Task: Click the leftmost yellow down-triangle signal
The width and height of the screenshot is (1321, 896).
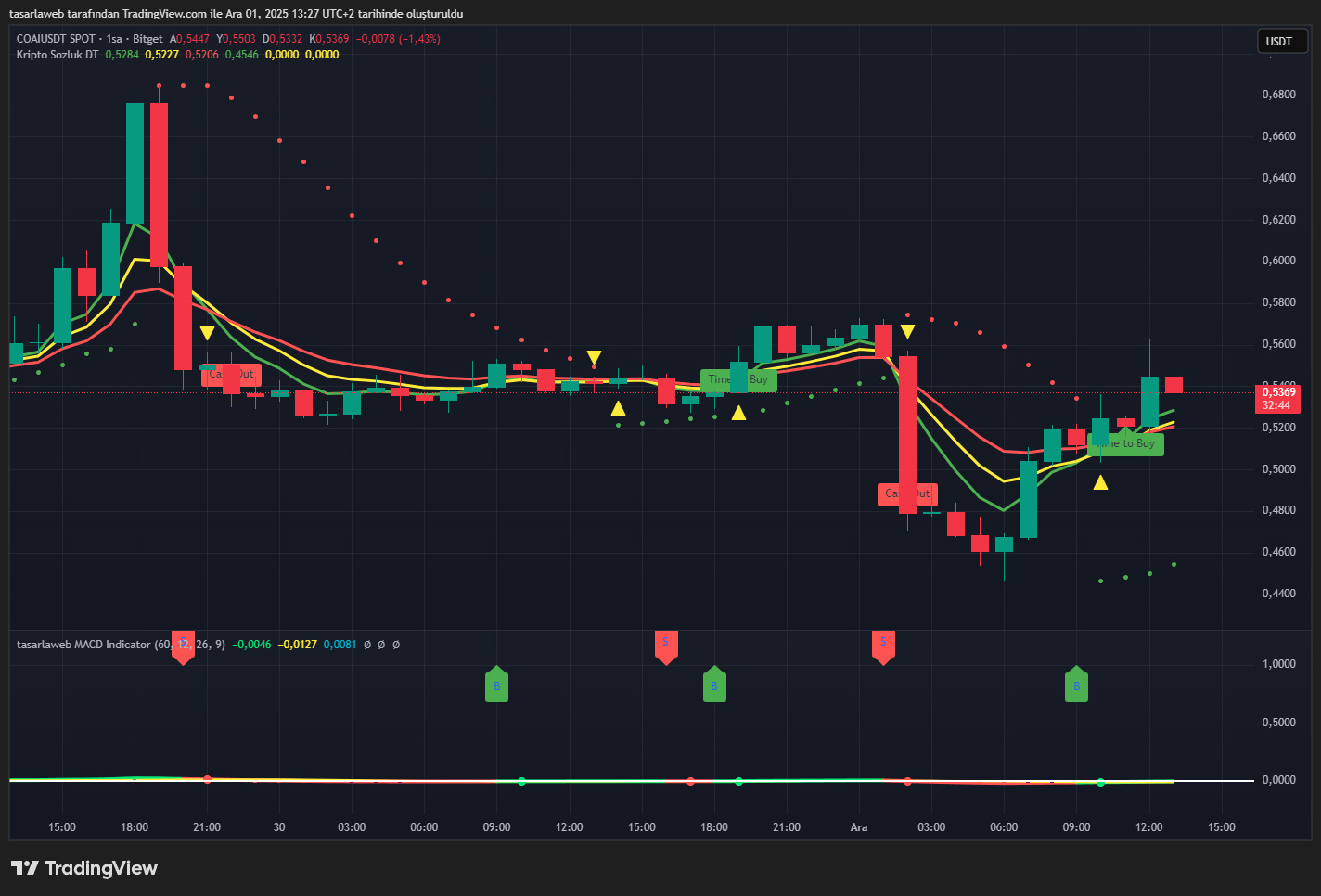Action: point(207,333)
